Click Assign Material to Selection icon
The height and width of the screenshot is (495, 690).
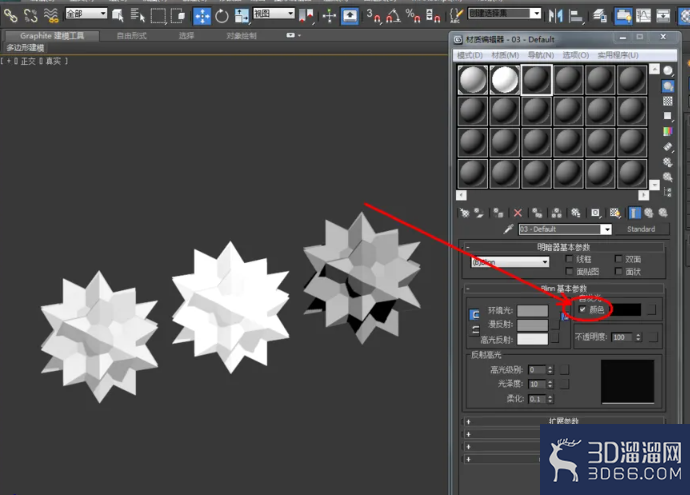coord(498,213)
